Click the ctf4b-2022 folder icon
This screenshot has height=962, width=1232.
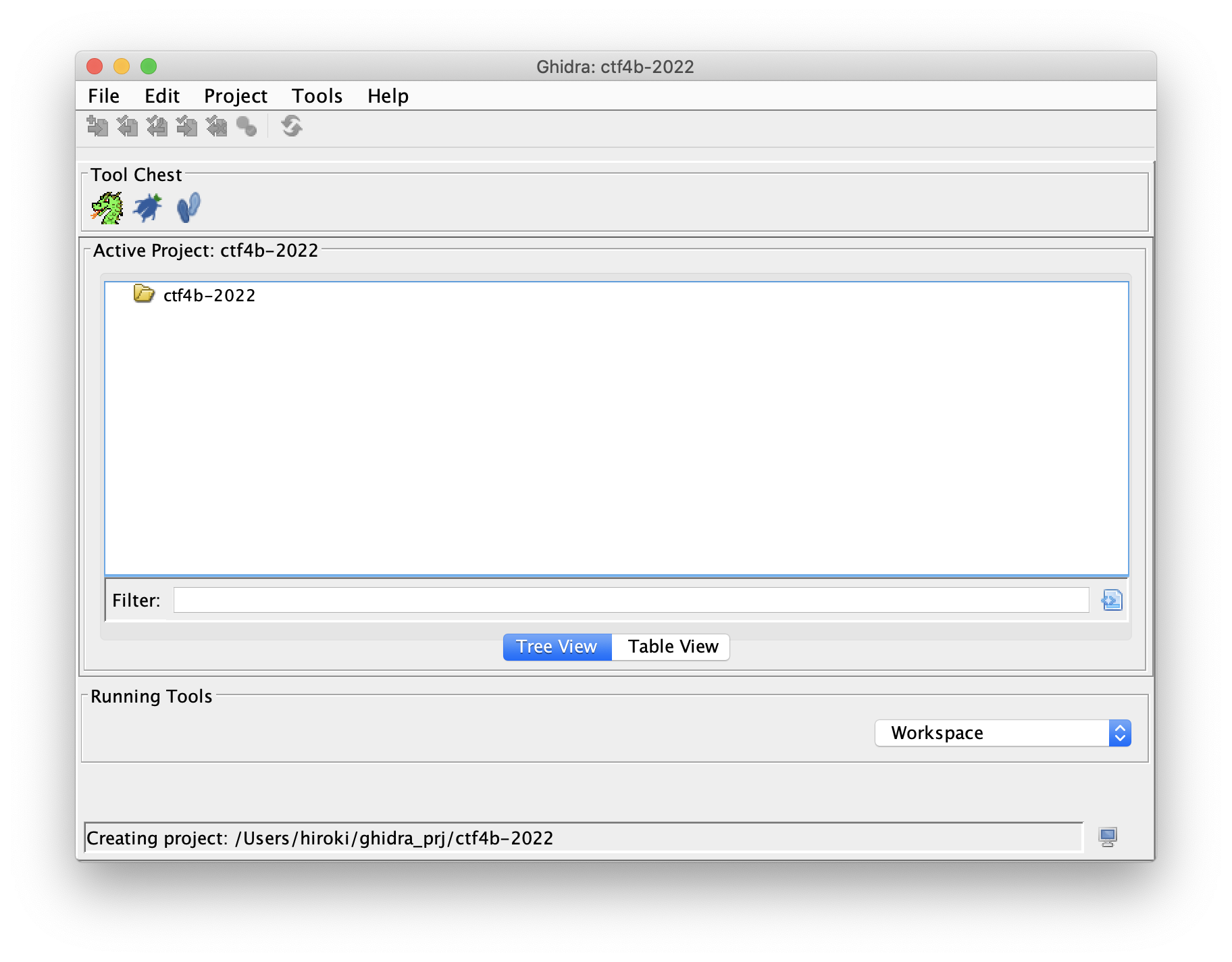point(144,294)
